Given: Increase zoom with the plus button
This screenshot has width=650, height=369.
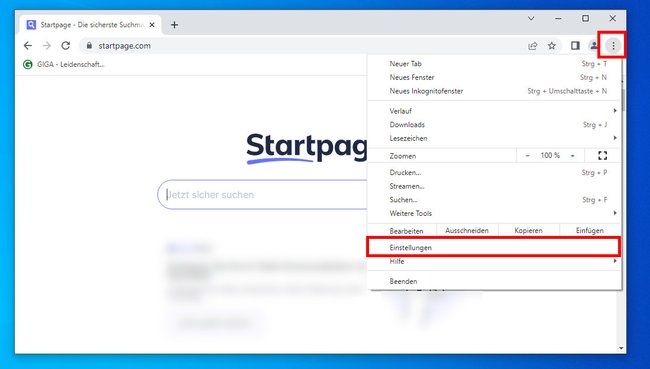Looking at the screenshot, I should 572,155.
